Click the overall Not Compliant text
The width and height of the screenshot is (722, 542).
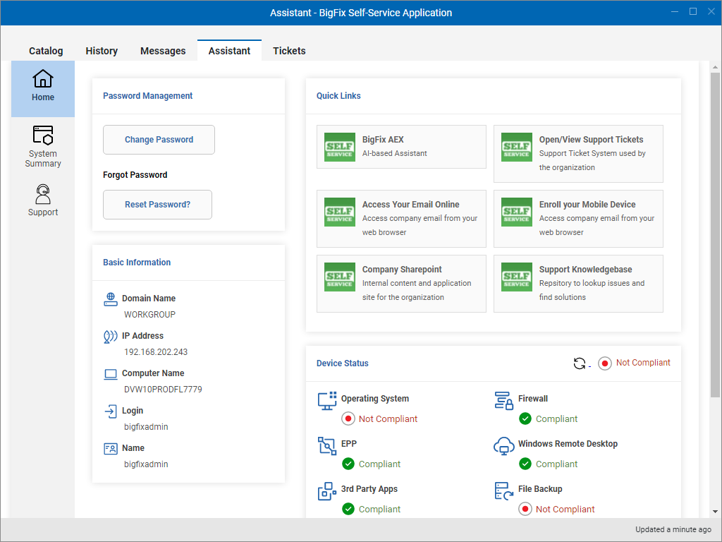[x=643, y=363]
